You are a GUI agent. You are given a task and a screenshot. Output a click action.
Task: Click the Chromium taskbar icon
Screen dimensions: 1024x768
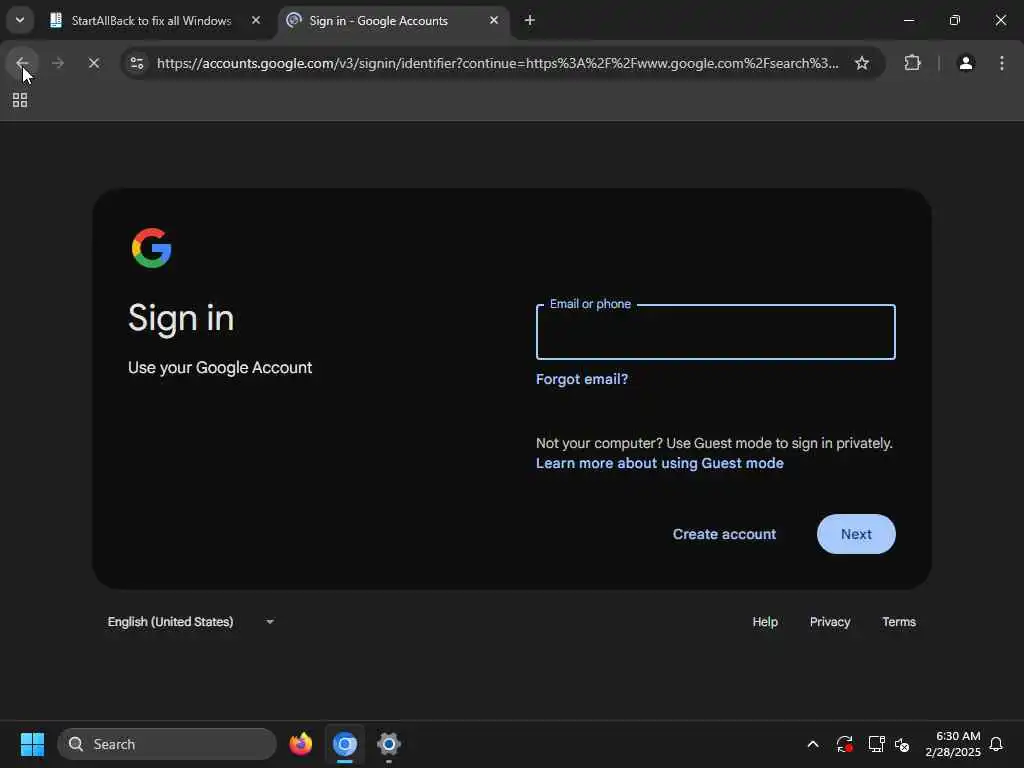pyautogui.click(x=345, y=744)
